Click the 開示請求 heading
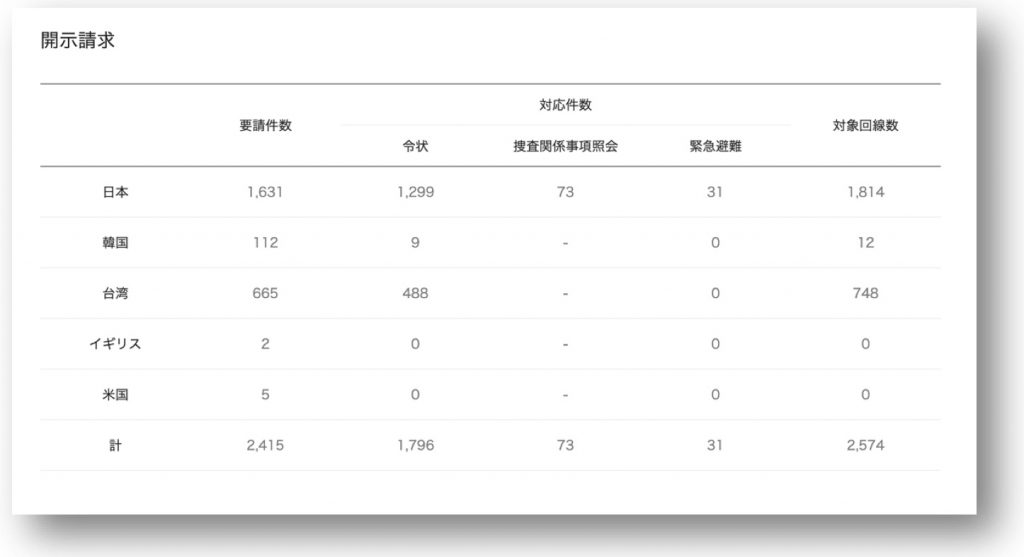Image resolution: width=1024 pixels, height=557 pixels. pos(78,40)
